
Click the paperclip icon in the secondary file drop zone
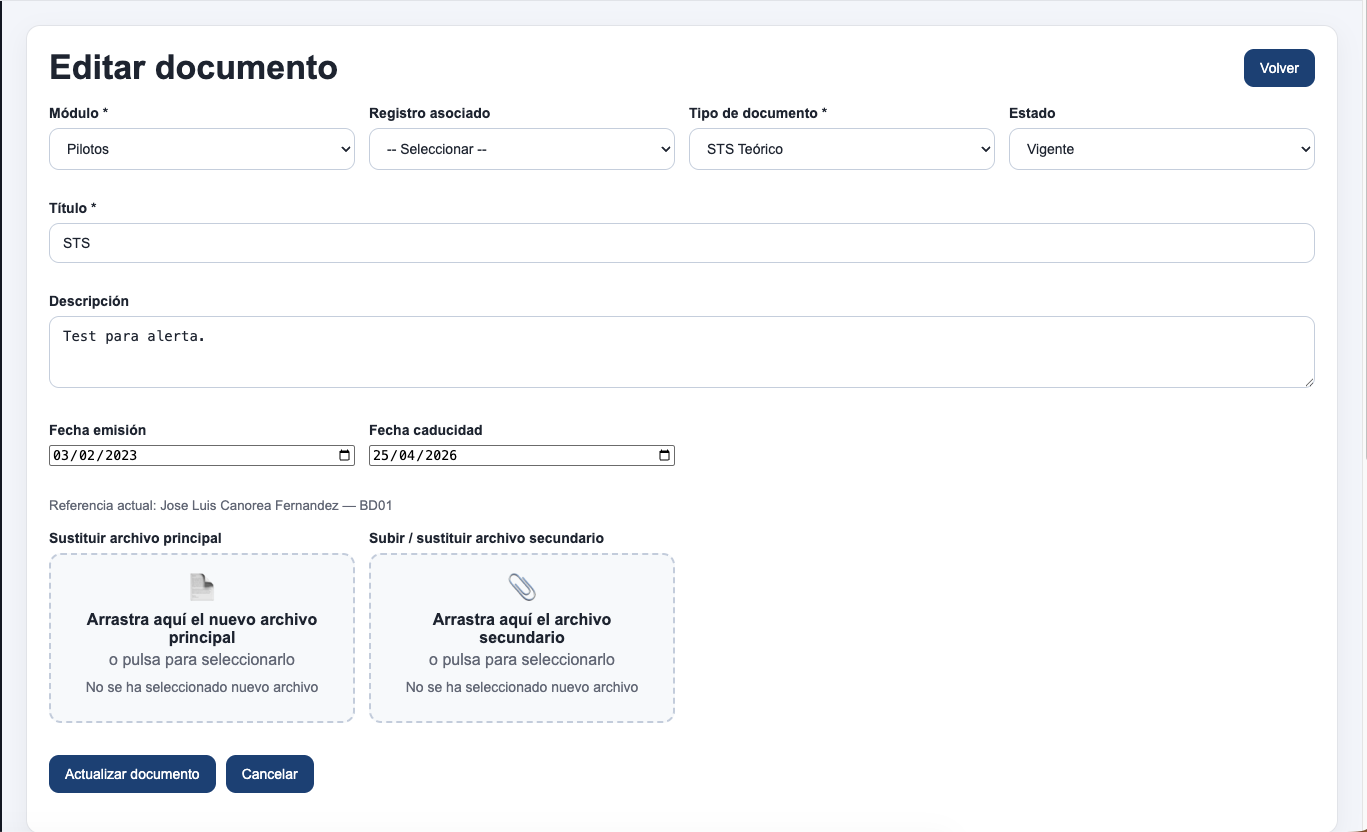(522, 587)
